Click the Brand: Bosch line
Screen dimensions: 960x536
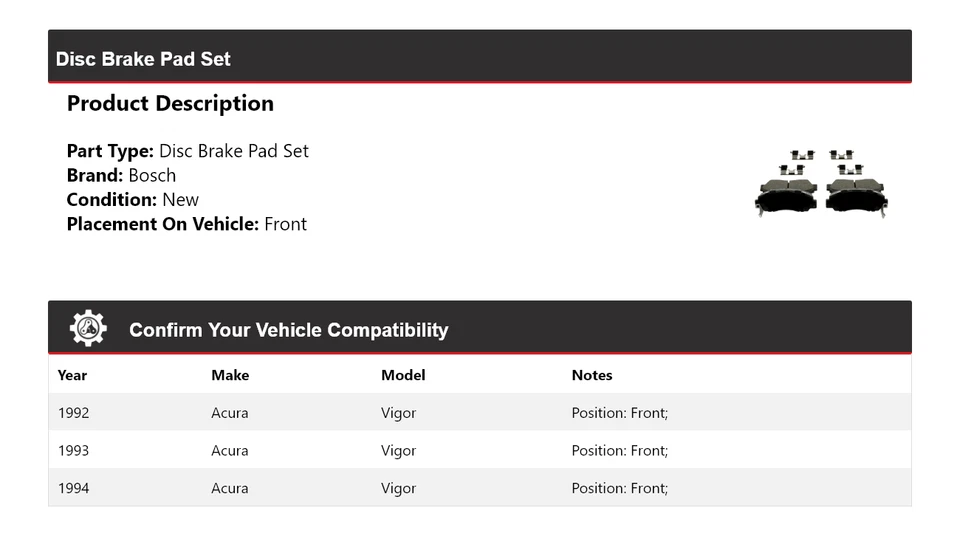[121, 175]
